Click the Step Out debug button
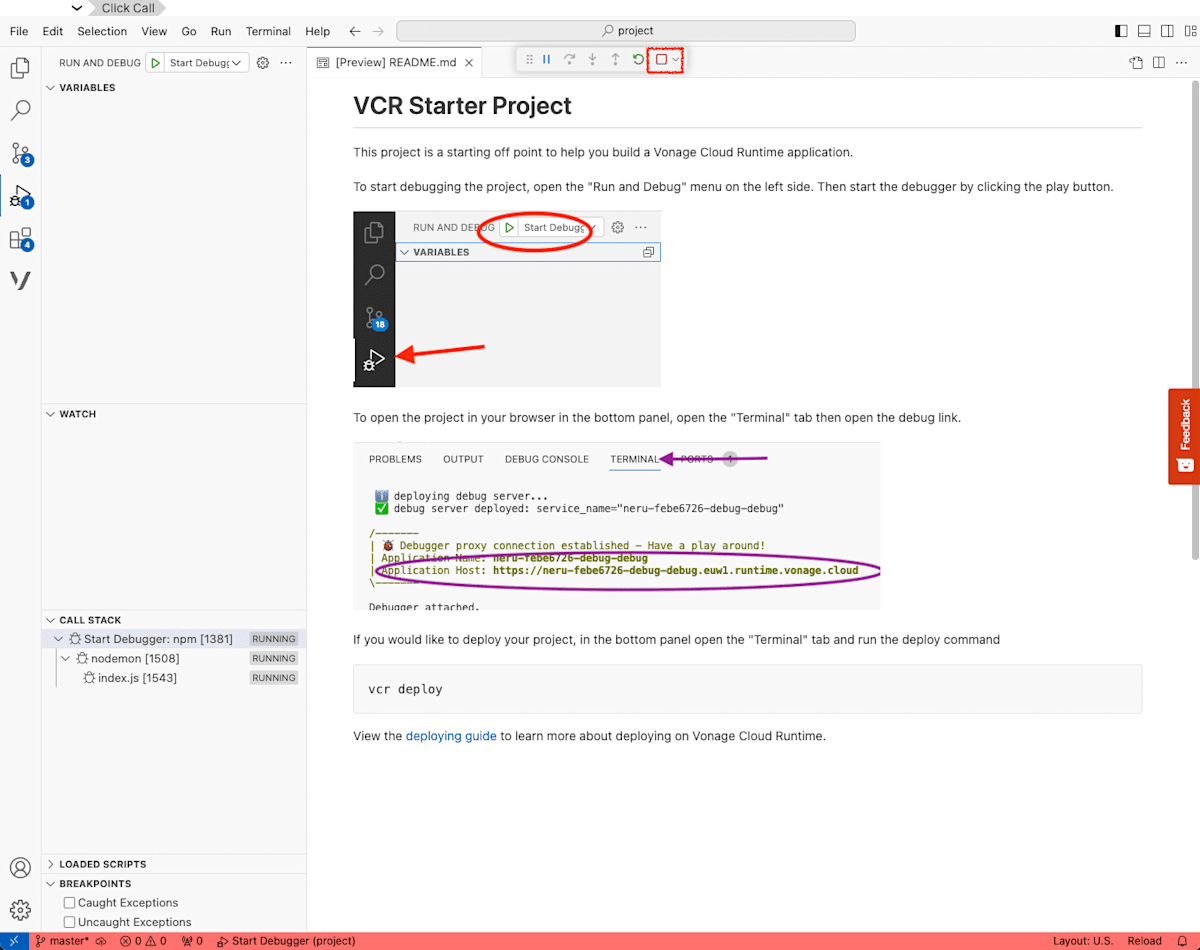This screenshot has width=1200, height=950. coord(616,60)
